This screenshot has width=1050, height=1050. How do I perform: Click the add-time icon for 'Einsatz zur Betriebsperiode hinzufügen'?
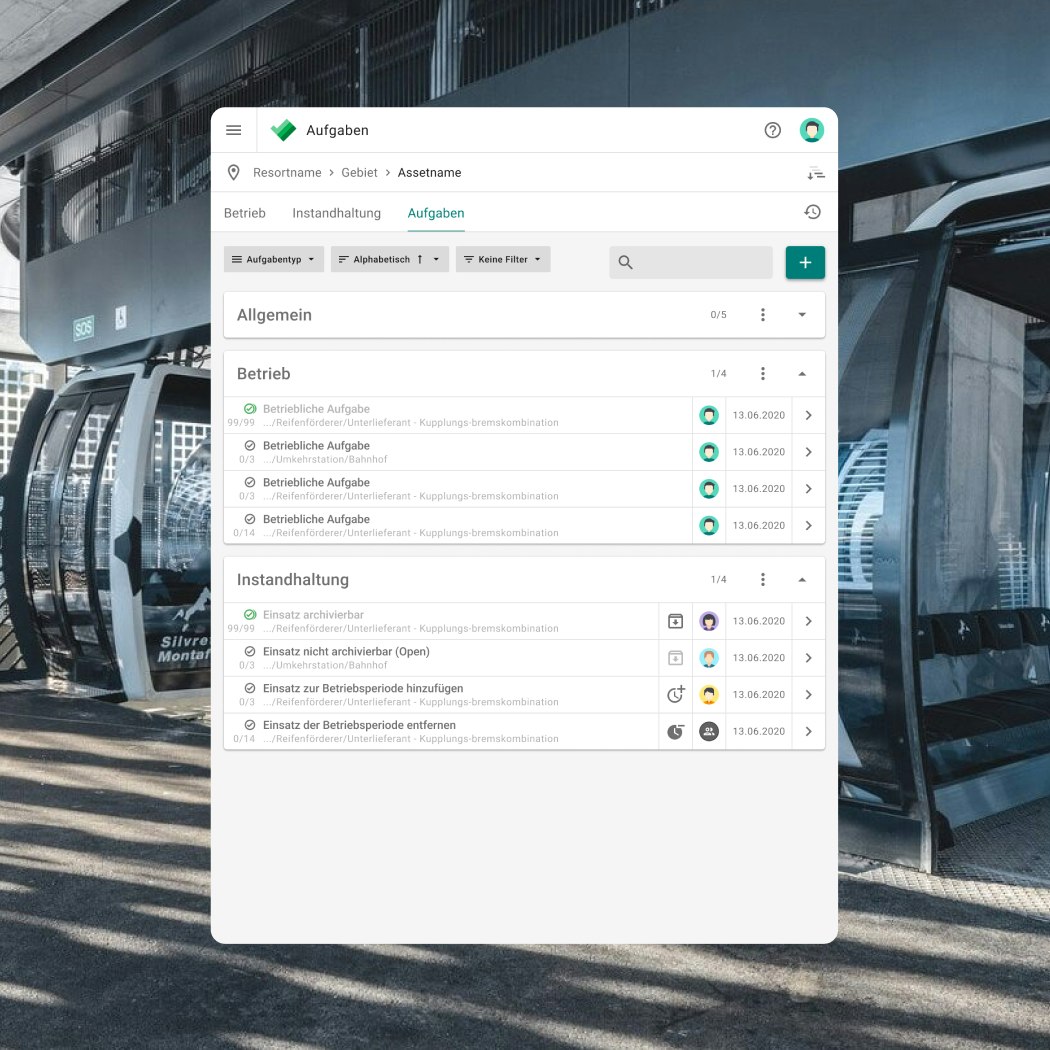pos(675,694)
